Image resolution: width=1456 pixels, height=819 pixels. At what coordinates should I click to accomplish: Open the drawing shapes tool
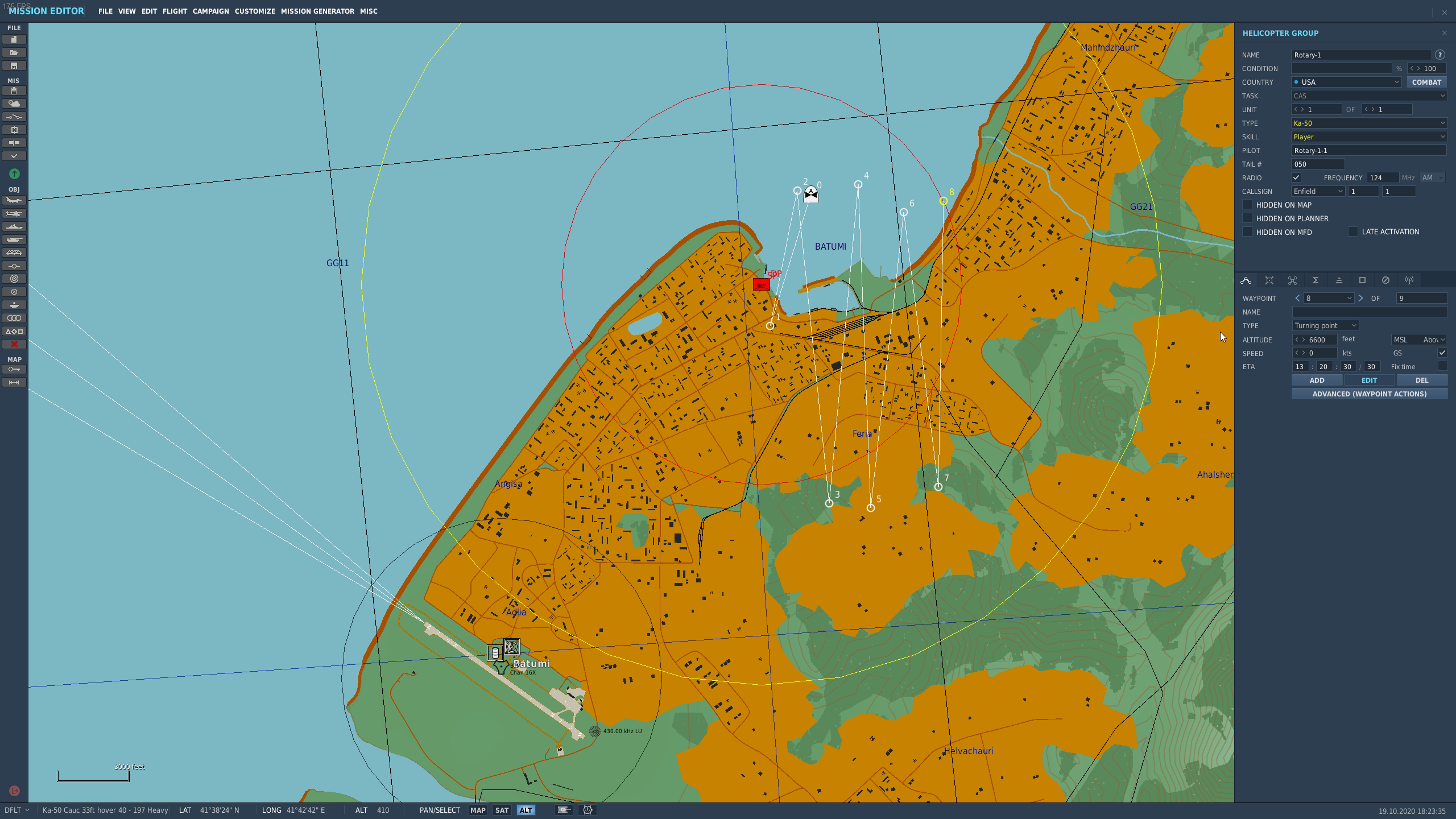(x=14, y=331)
